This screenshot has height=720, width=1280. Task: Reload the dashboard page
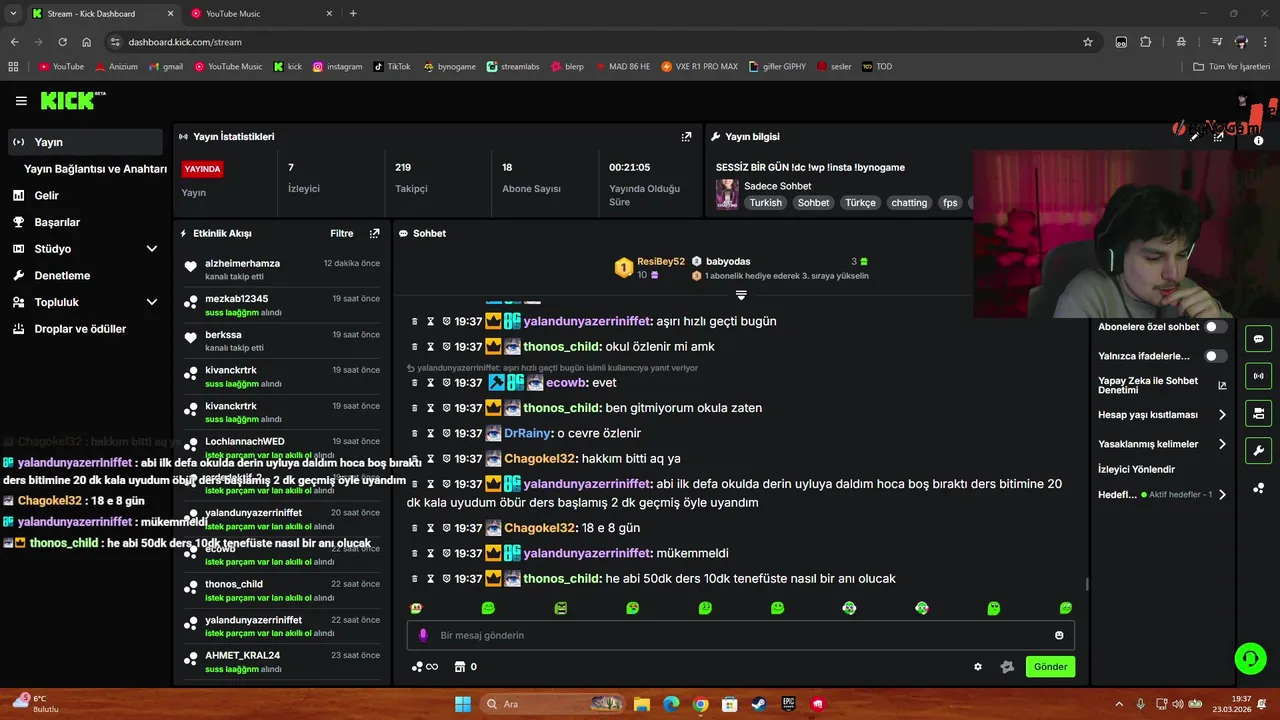click(62, 42)
